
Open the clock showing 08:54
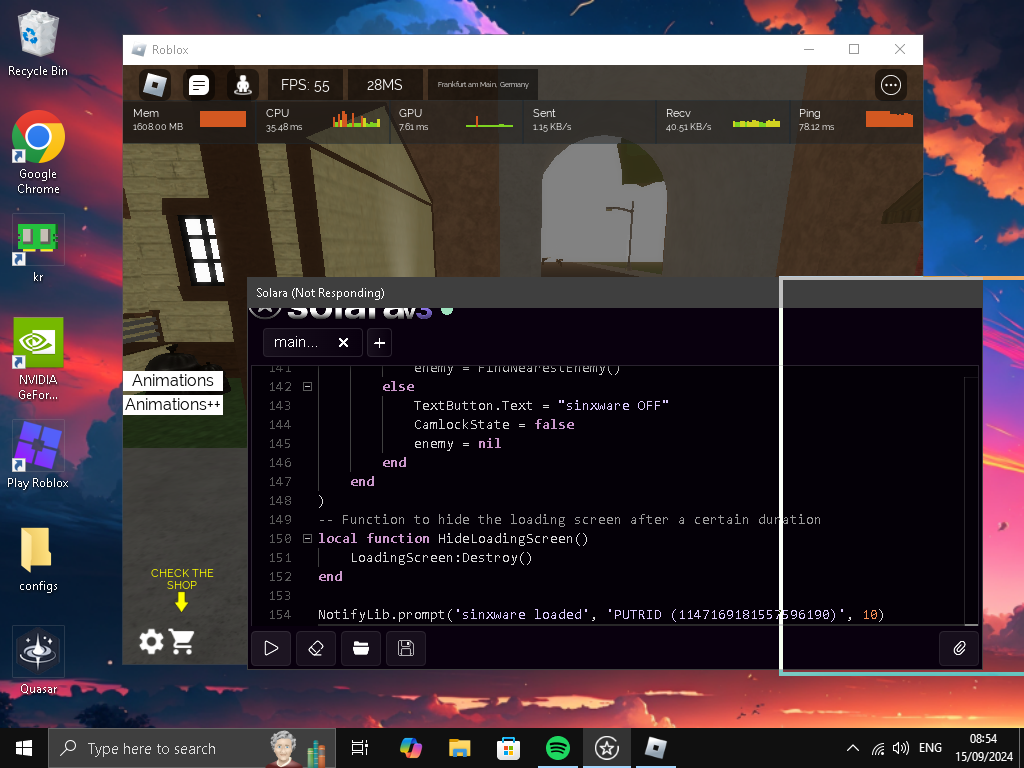pos(984,748)
